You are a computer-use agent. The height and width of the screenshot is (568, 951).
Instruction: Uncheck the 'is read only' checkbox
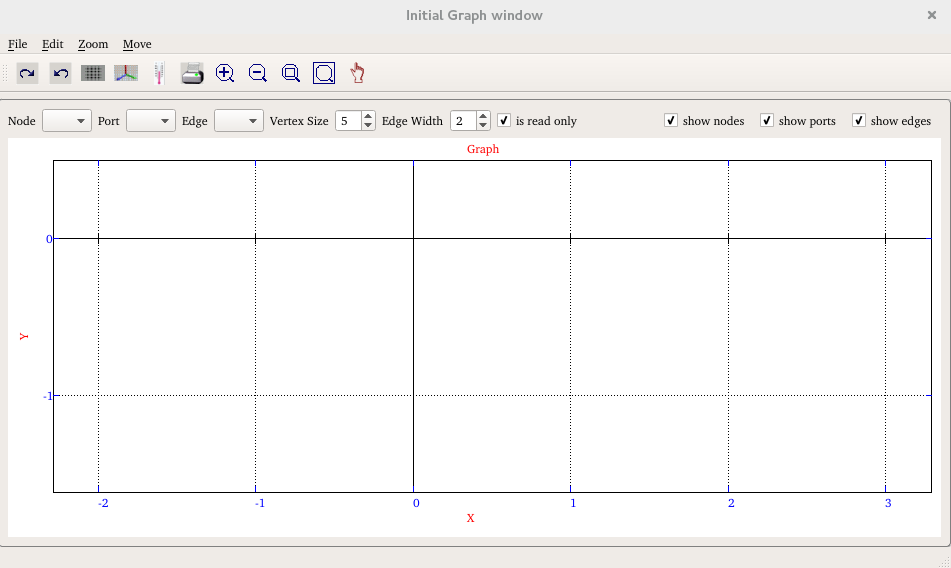tap(505, 120)
